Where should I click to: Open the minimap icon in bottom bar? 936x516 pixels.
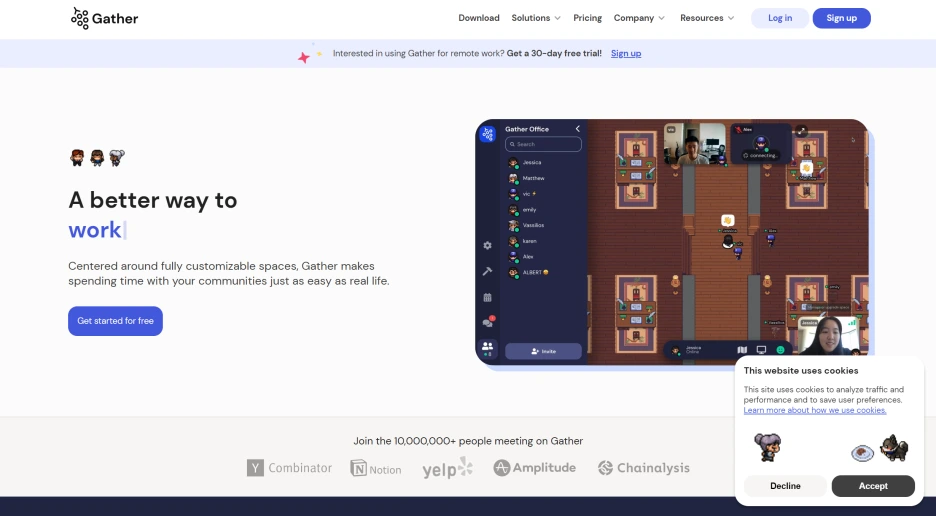pyautogui.click(x=742, y=350)
